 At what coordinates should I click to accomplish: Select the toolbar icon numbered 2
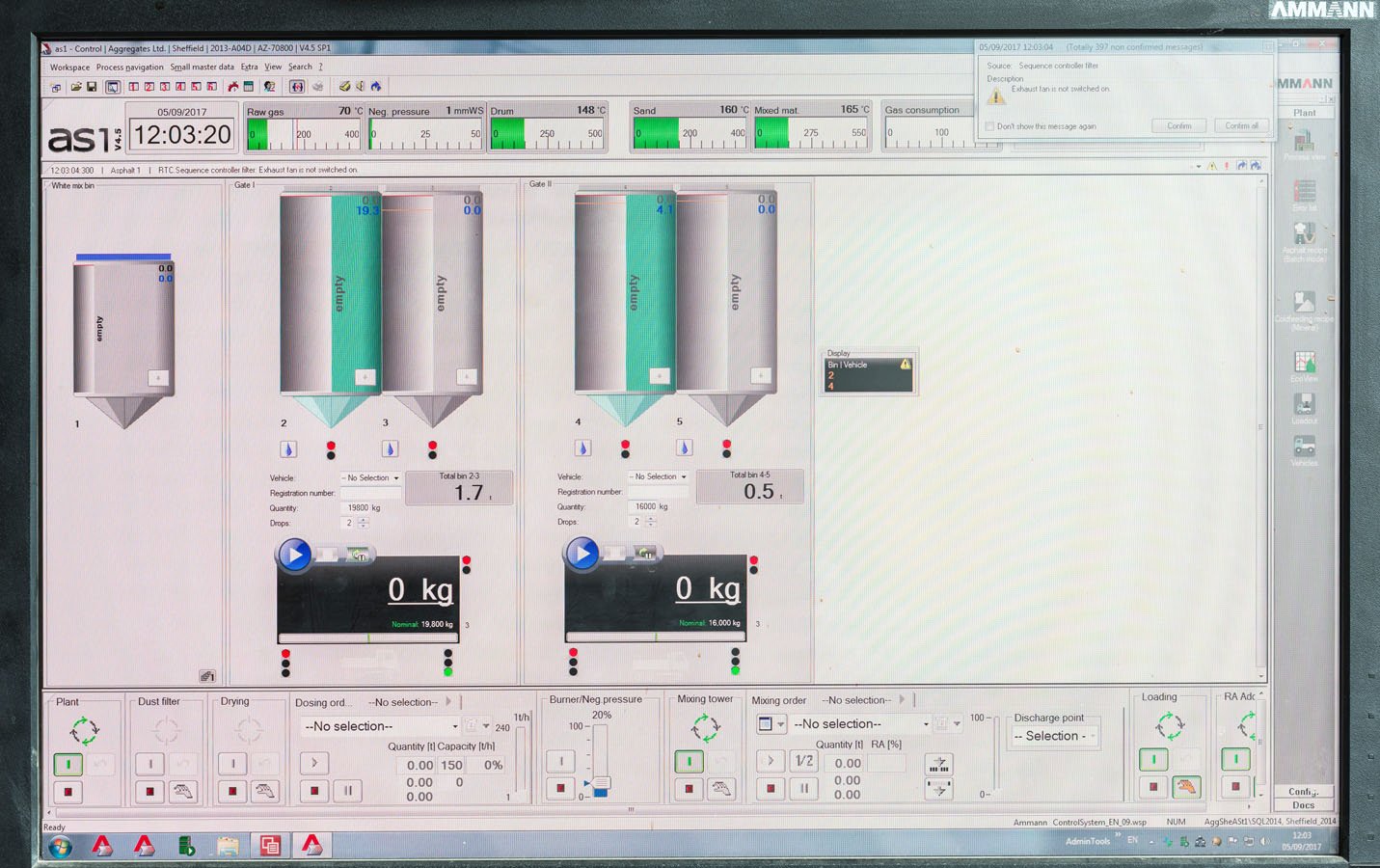pos(149,87)
